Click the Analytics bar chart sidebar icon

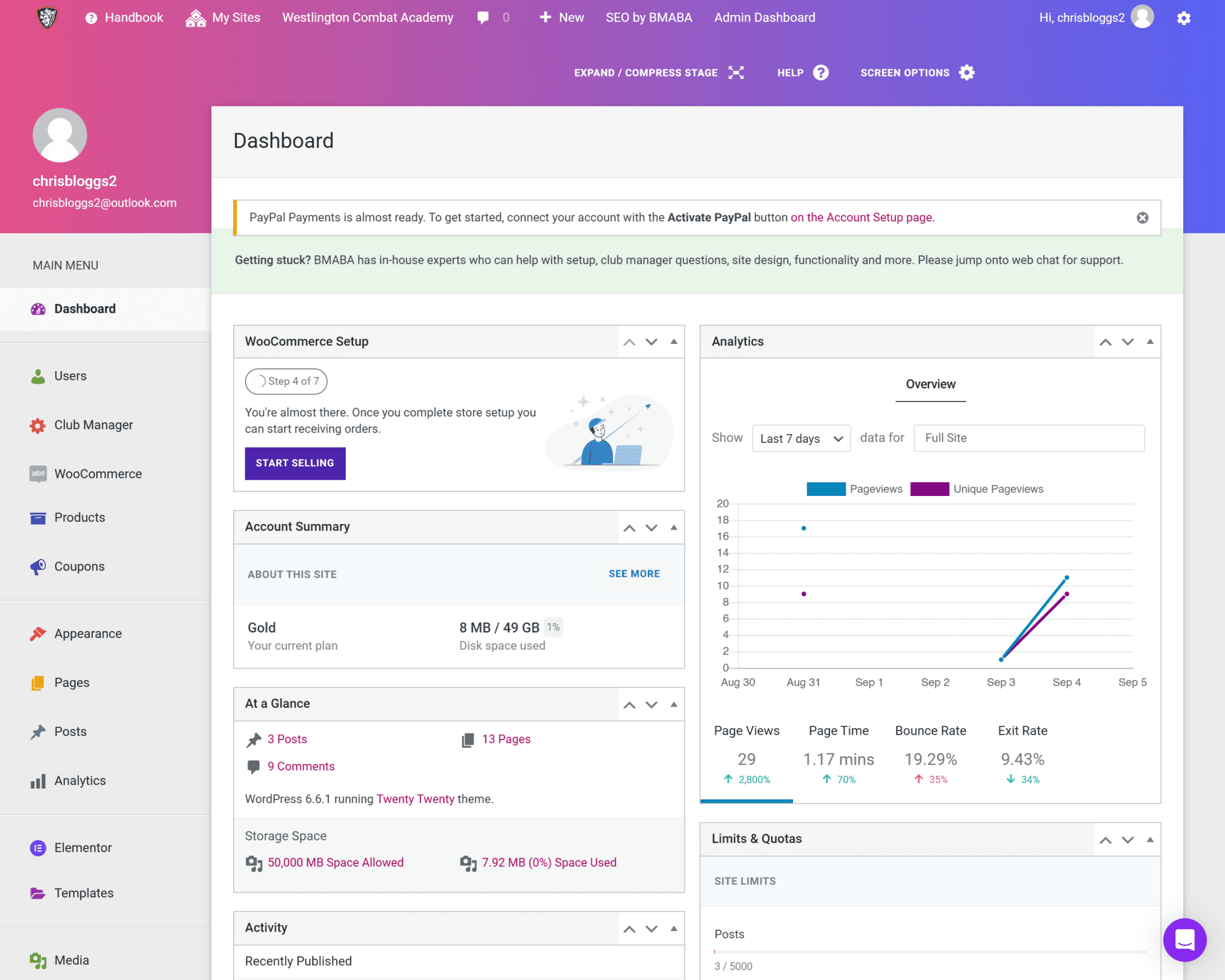point(38,781)
